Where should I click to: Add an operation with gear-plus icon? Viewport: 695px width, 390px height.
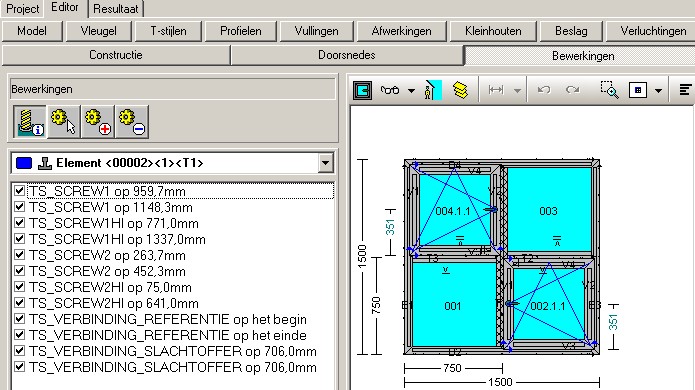pyautogui.click(x=98, y=122)
